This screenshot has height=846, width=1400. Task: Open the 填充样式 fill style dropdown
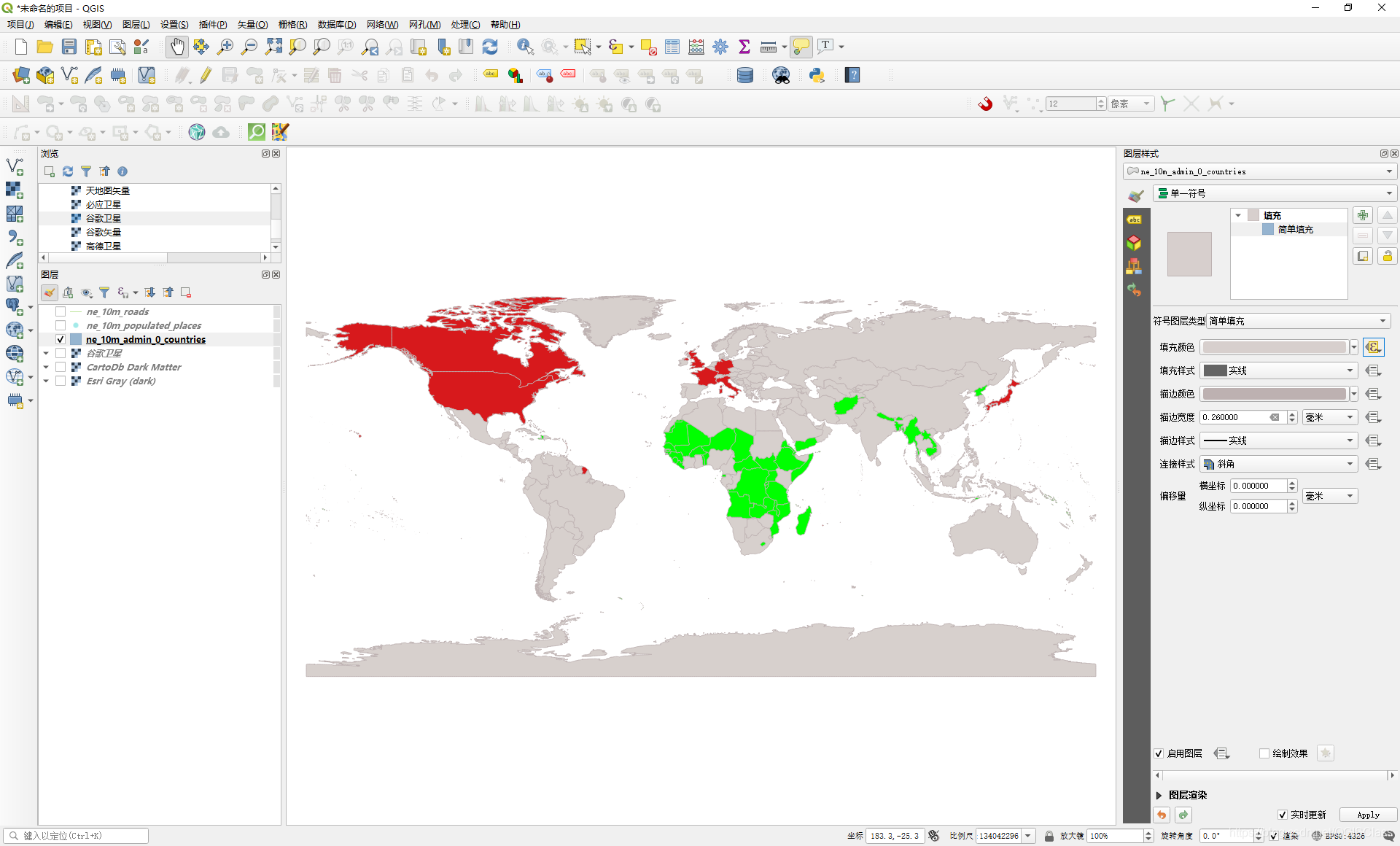(x=1278, y=370)
